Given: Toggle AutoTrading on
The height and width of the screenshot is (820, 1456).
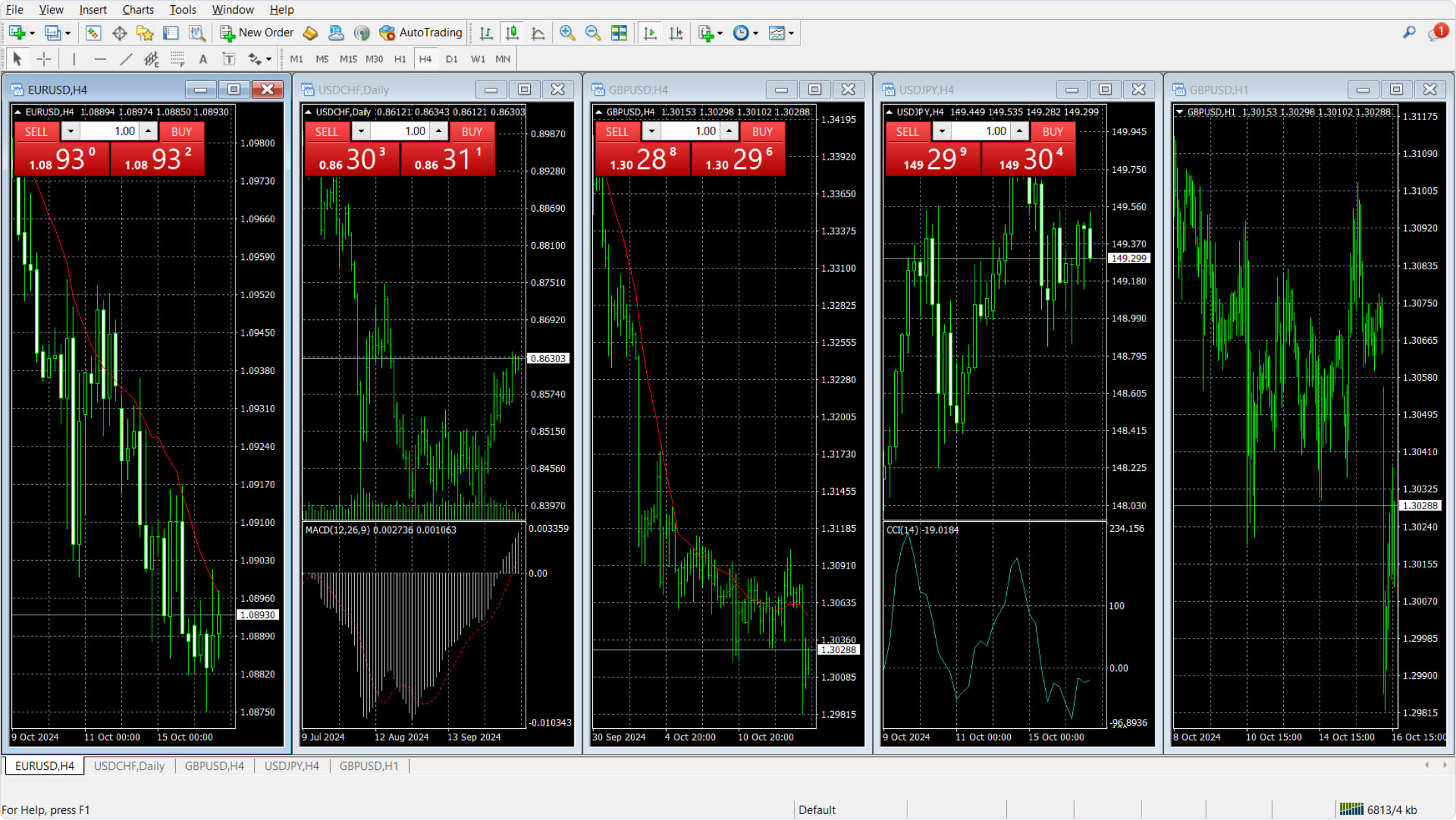Looking at the screenshot, I should click(421, 32).
